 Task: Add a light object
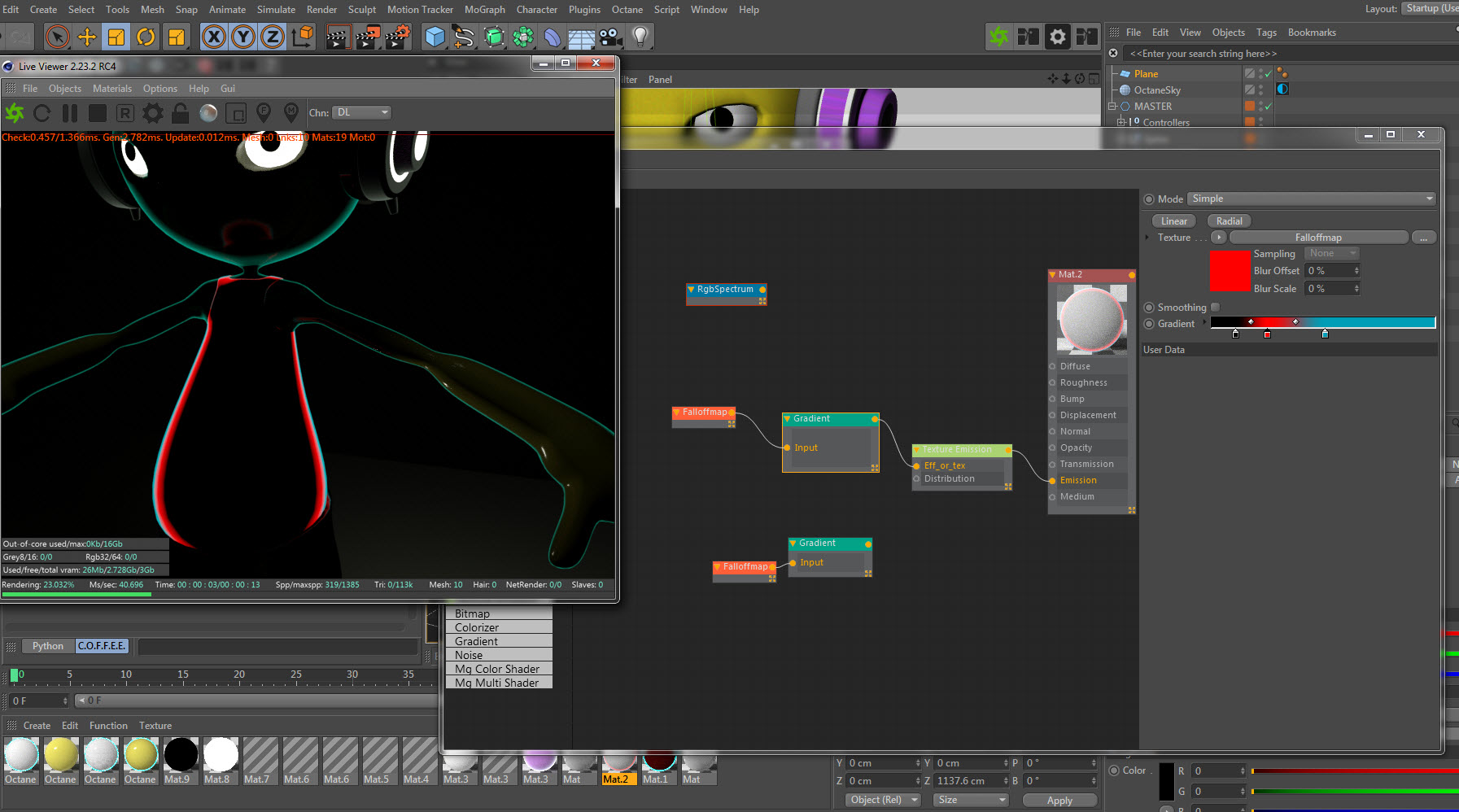tap(640, 37)
